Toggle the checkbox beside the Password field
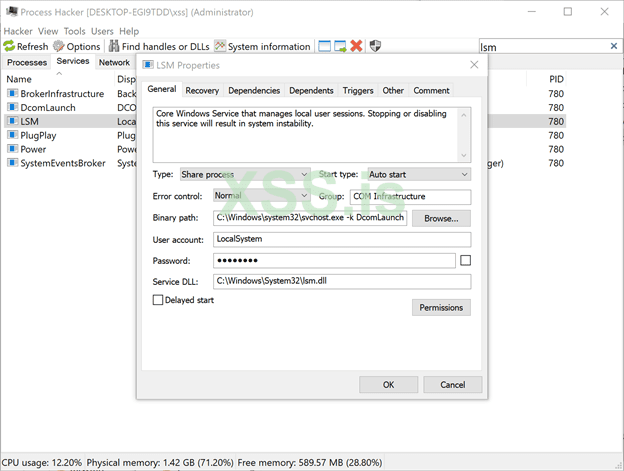Screen dimensions: 624x471 465,261
